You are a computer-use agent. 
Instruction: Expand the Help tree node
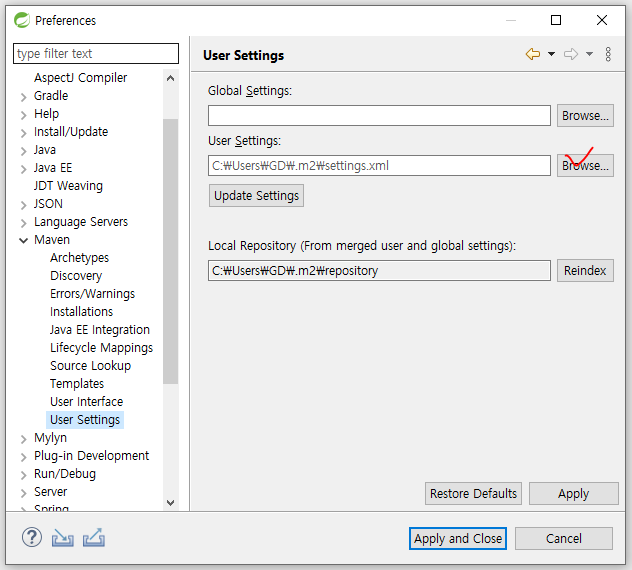[23, 115]
